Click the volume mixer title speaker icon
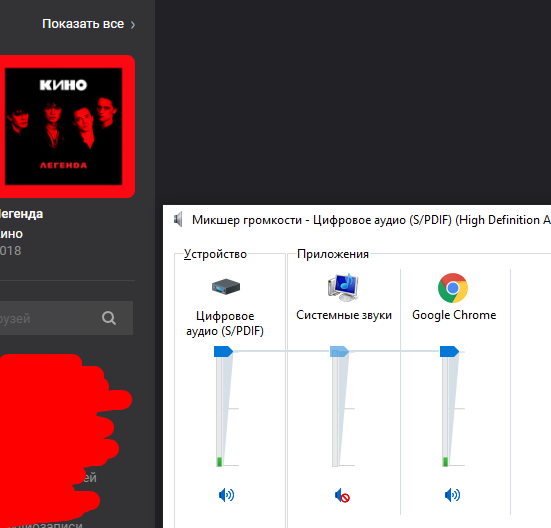This screenshot has width=551, height=528. (178, 220)
